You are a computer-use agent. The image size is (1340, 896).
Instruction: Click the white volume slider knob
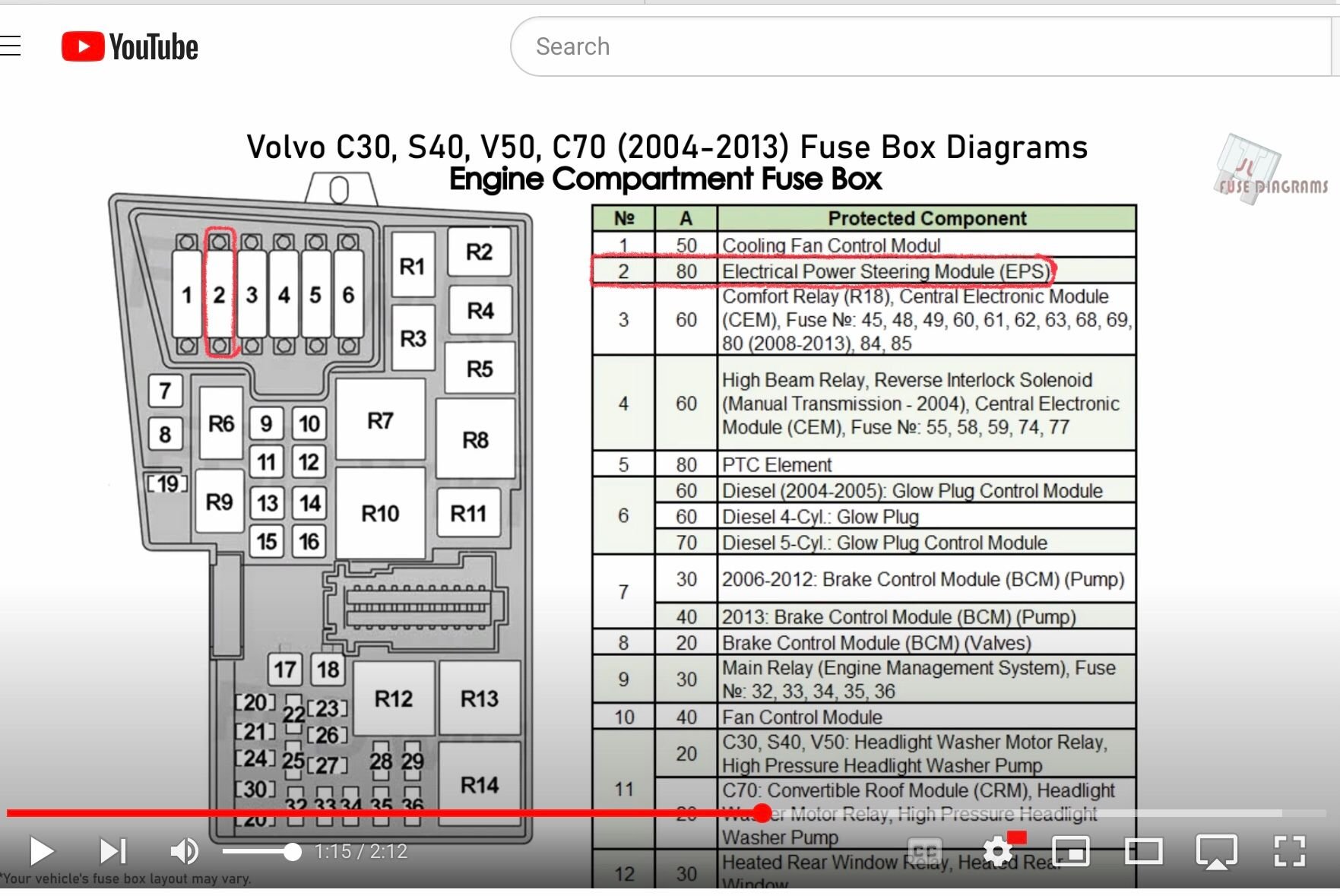293,852
